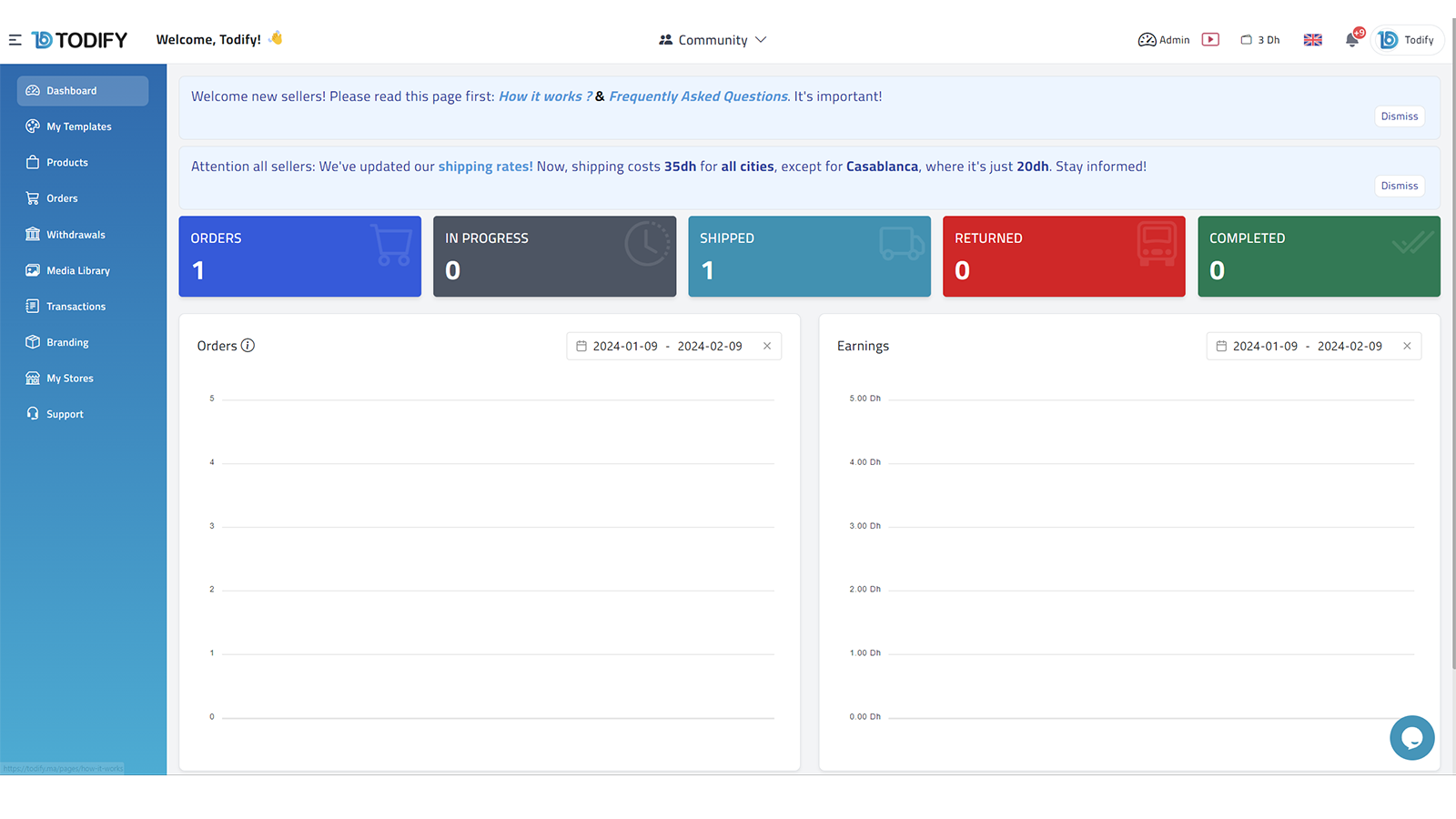This screenshot has height=819, width=1456.
Task: Click the SHIPPED stat card
Action: click(x=810, y=257)
